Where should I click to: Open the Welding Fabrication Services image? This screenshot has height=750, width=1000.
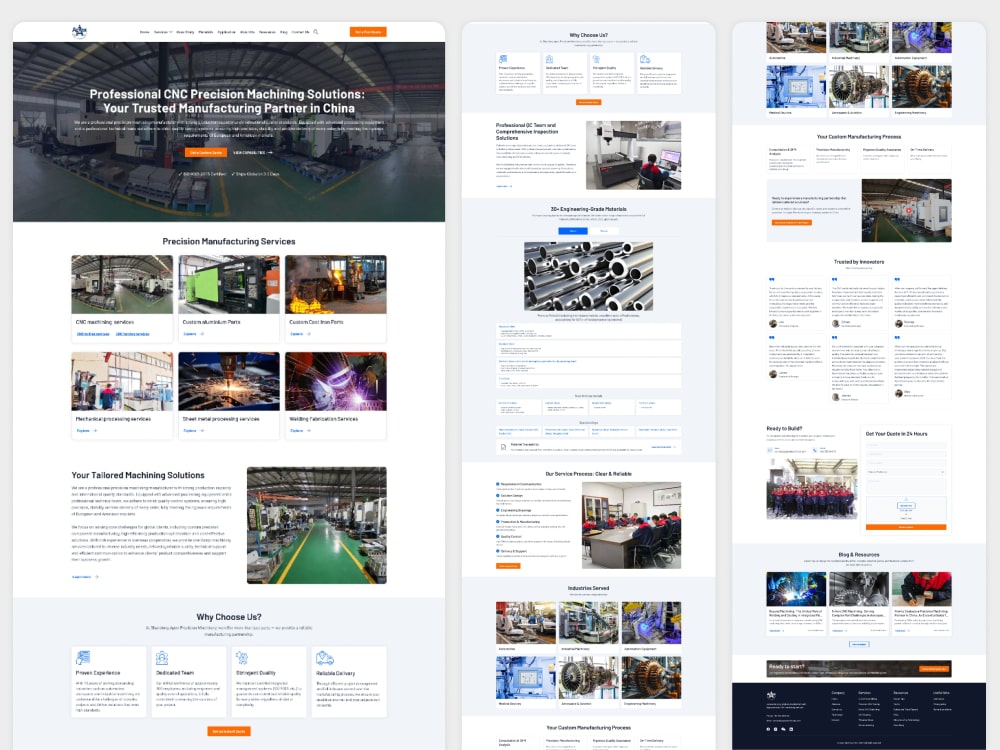335,381
